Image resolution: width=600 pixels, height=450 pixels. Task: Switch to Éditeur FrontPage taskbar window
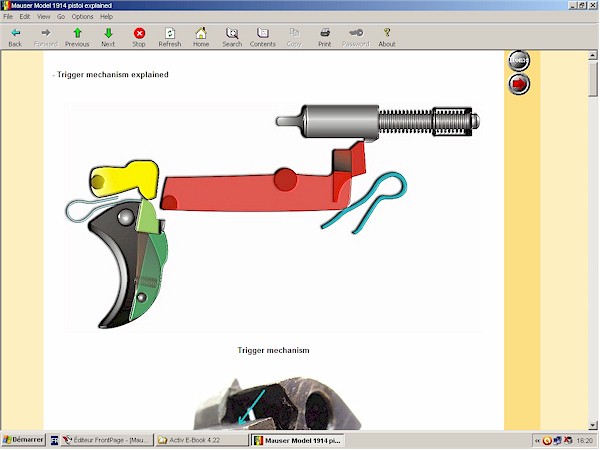(x=106, y=440)
